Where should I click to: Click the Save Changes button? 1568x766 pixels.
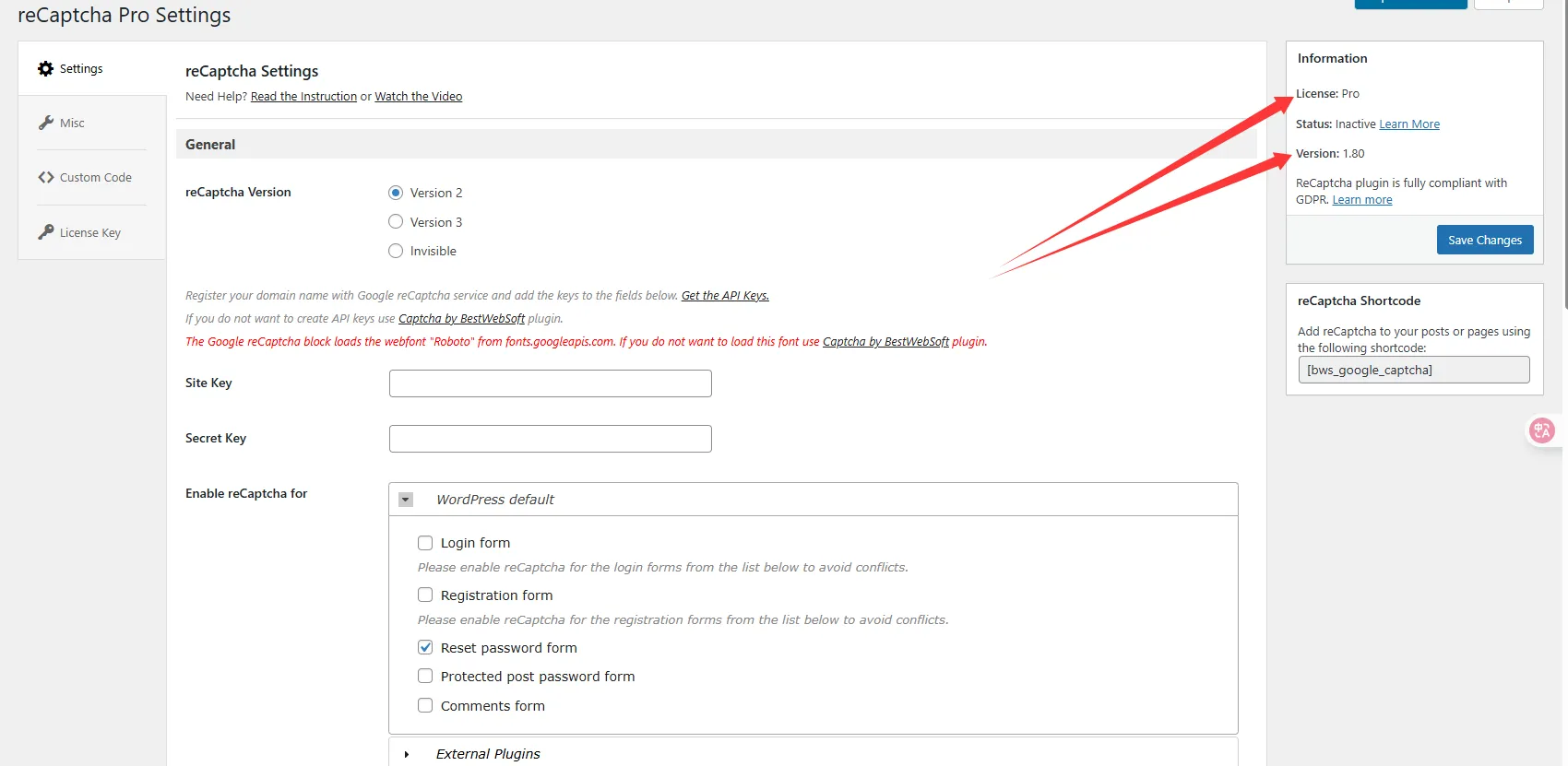1485,240
